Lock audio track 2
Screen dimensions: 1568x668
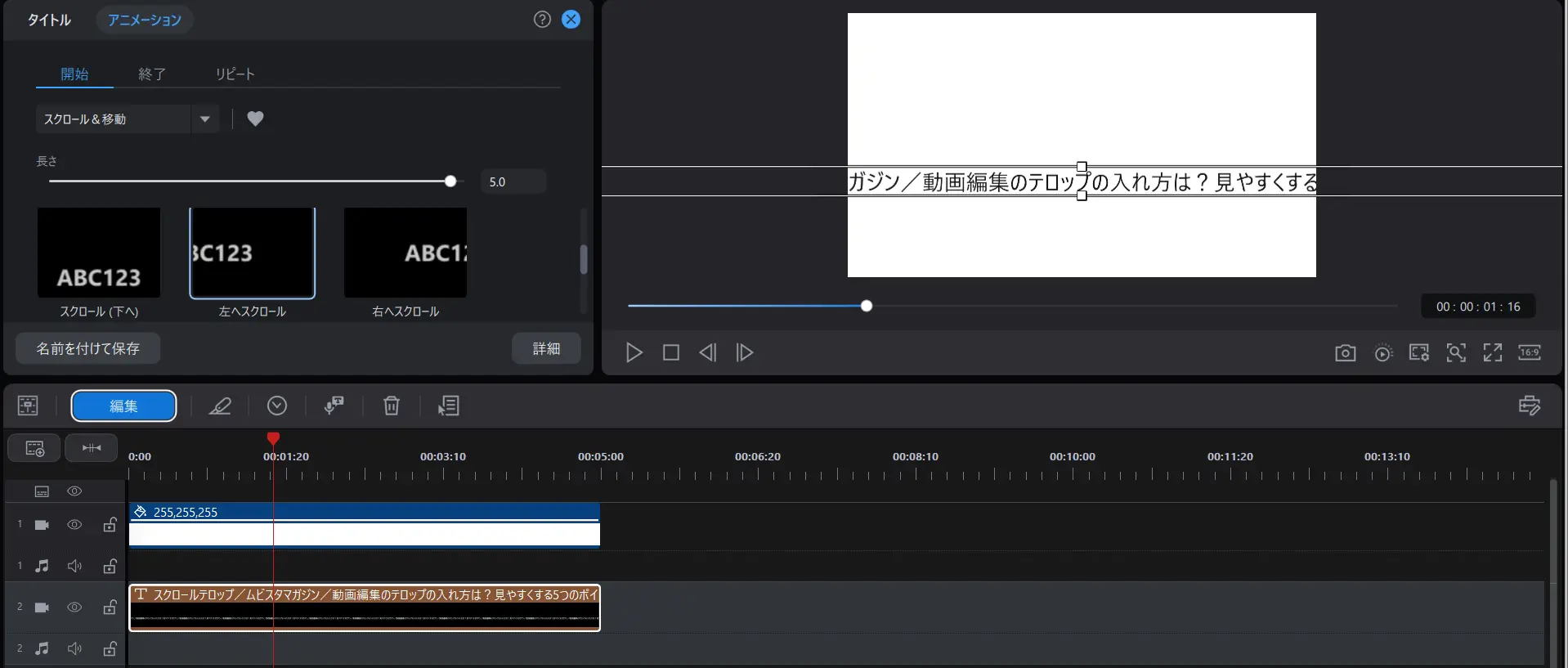[x=110, y=648]
